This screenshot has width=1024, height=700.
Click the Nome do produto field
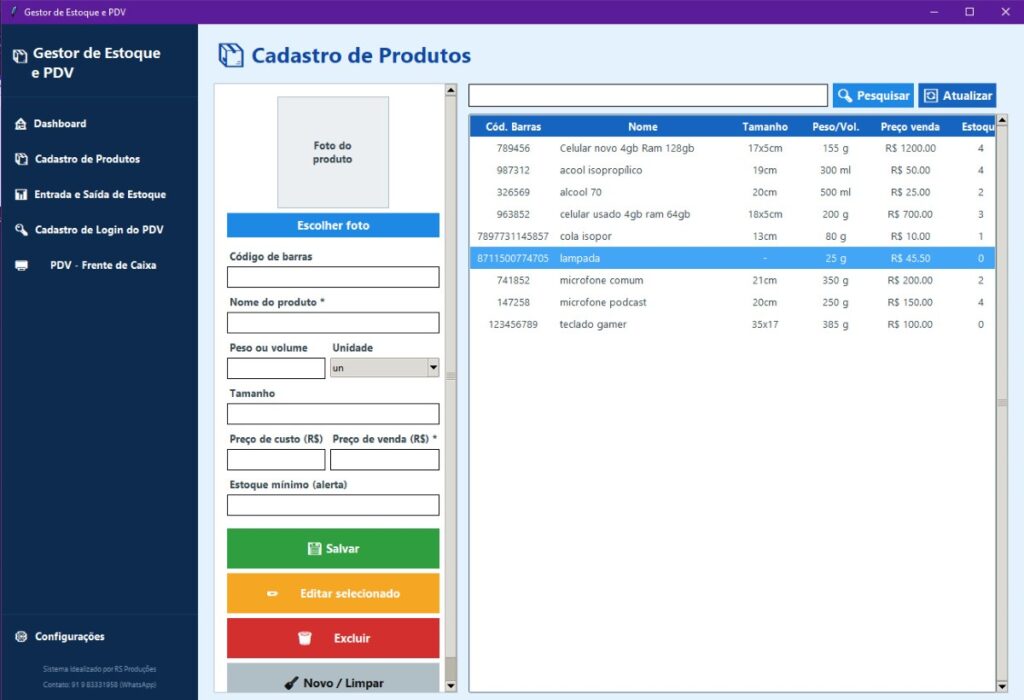click(333, 323)
